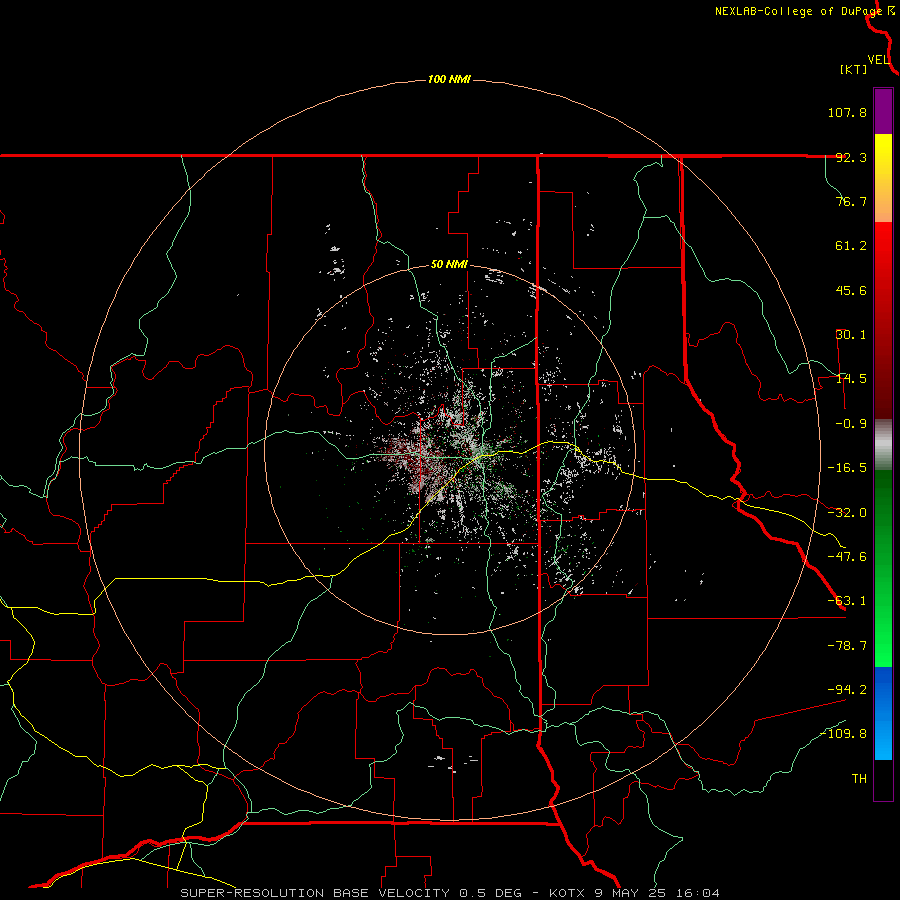Click the 50 NMI range ring label
Screen dimensions: 900x900
coord(449,265)
